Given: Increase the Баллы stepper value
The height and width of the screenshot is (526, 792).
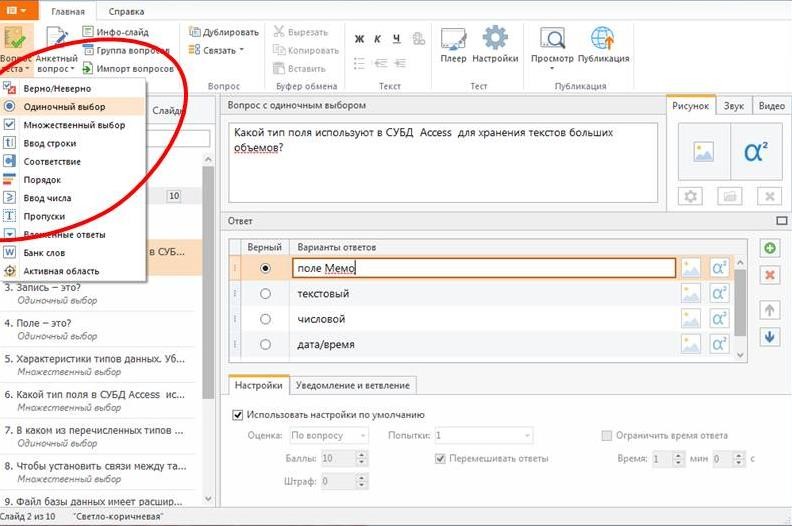Looking at the screenshot, I should (x=361, y=455).
